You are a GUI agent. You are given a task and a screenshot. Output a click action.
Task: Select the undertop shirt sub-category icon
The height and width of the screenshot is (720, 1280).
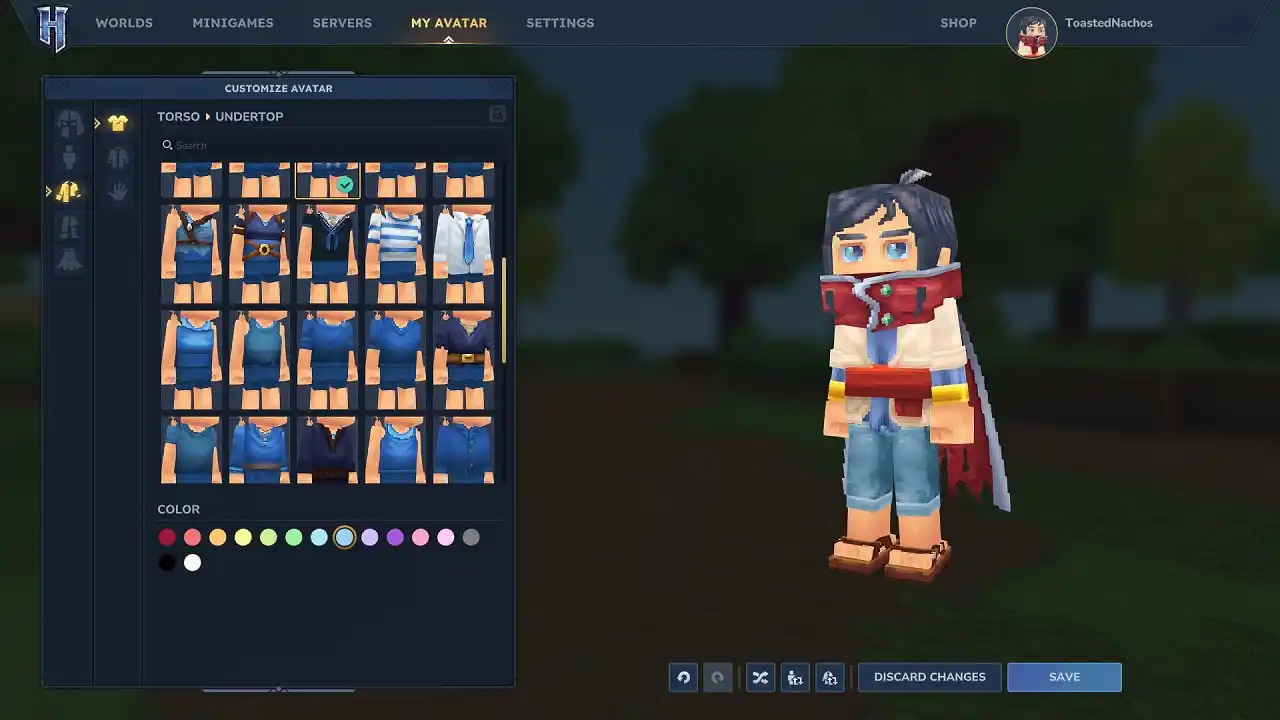(x=117, y=121)
